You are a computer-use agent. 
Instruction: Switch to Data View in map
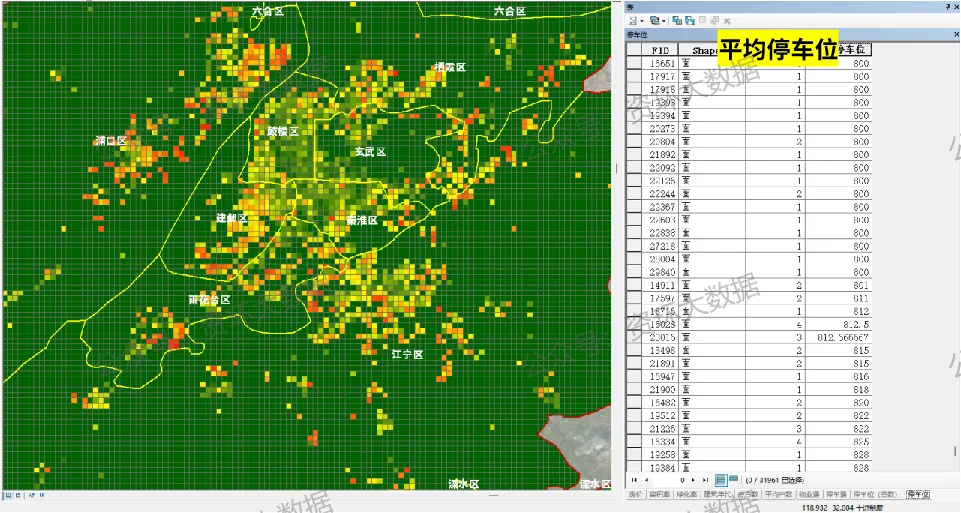click(x=9, y=495)
